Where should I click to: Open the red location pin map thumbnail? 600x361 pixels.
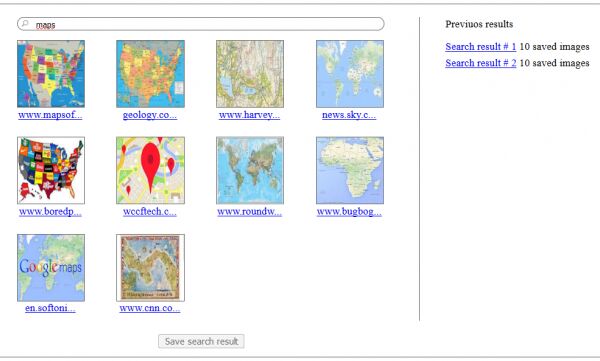coord(150,170)
